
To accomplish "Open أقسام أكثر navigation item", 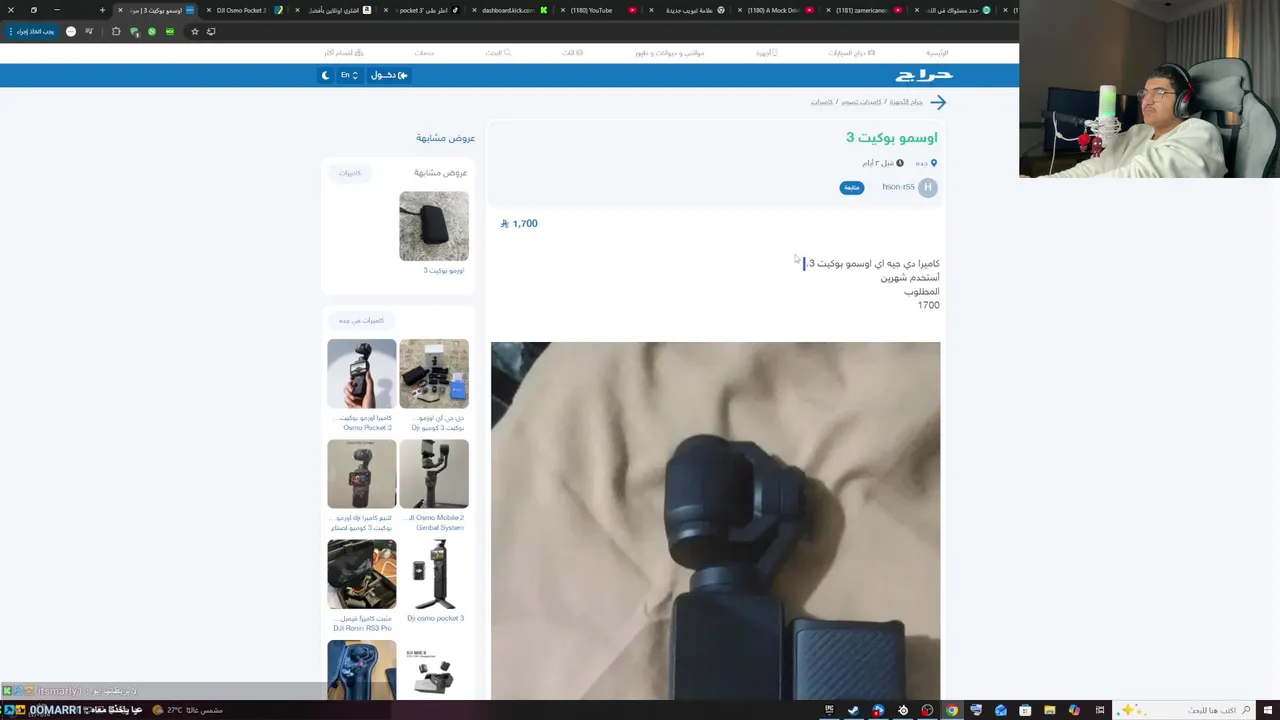I will (344, 53).
